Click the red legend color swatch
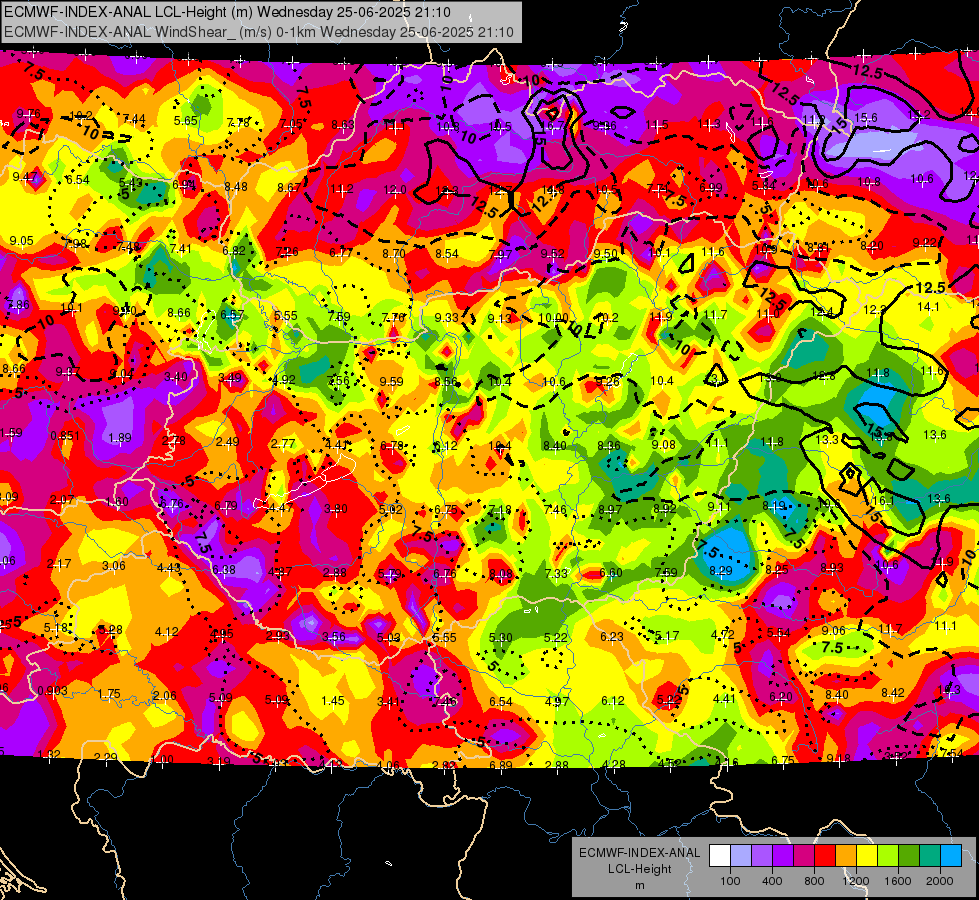 (x=825, y=856)
